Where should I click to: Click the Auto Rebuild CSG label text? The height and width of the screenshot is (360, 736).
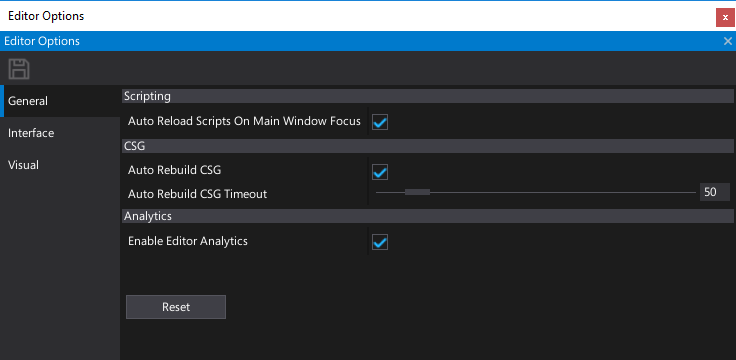click(174, 170)
